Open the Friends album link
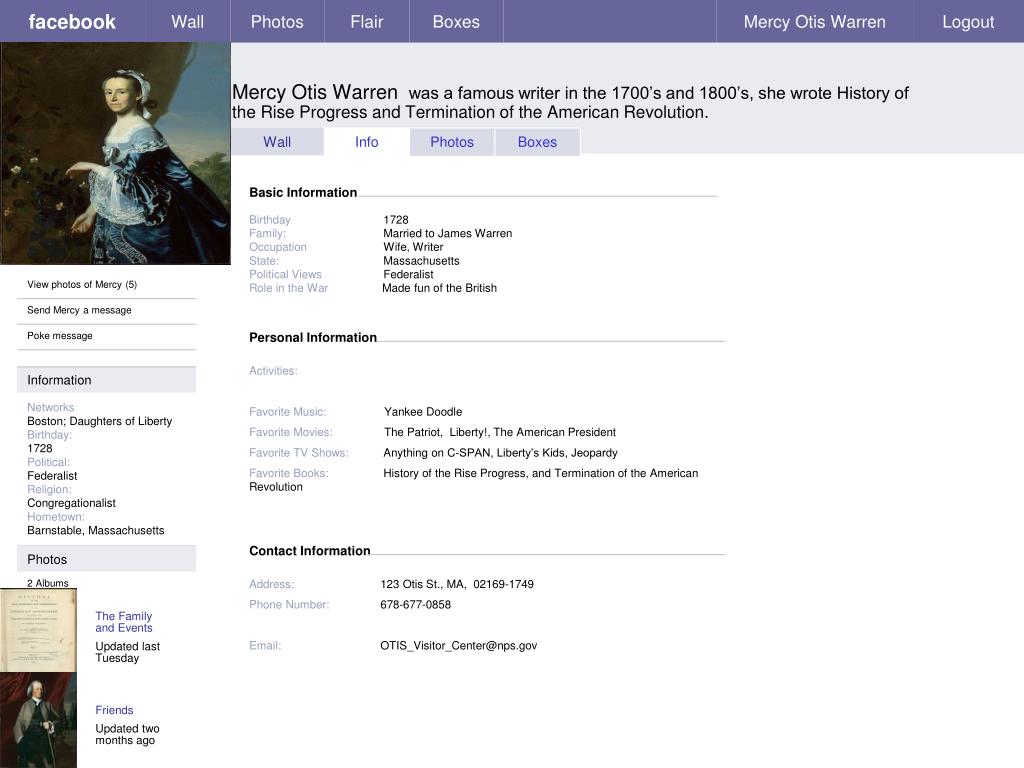The width and height of the screenshot is (1024, 768). (x=114, y=710)
